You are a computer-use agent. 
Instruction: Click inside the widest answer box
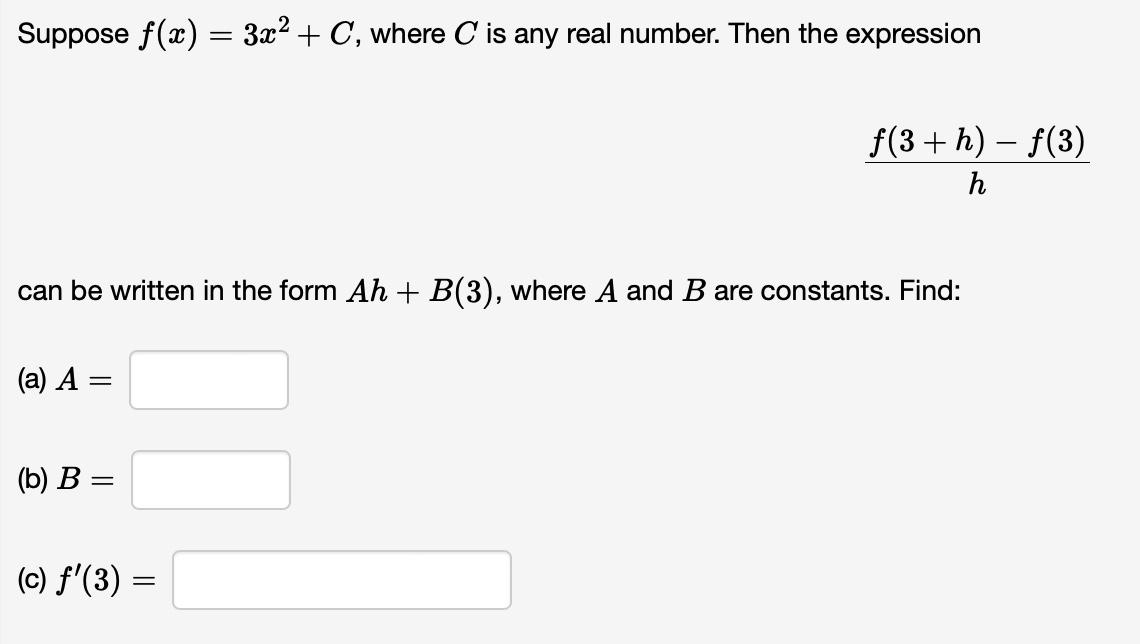(x=340, y=580)
